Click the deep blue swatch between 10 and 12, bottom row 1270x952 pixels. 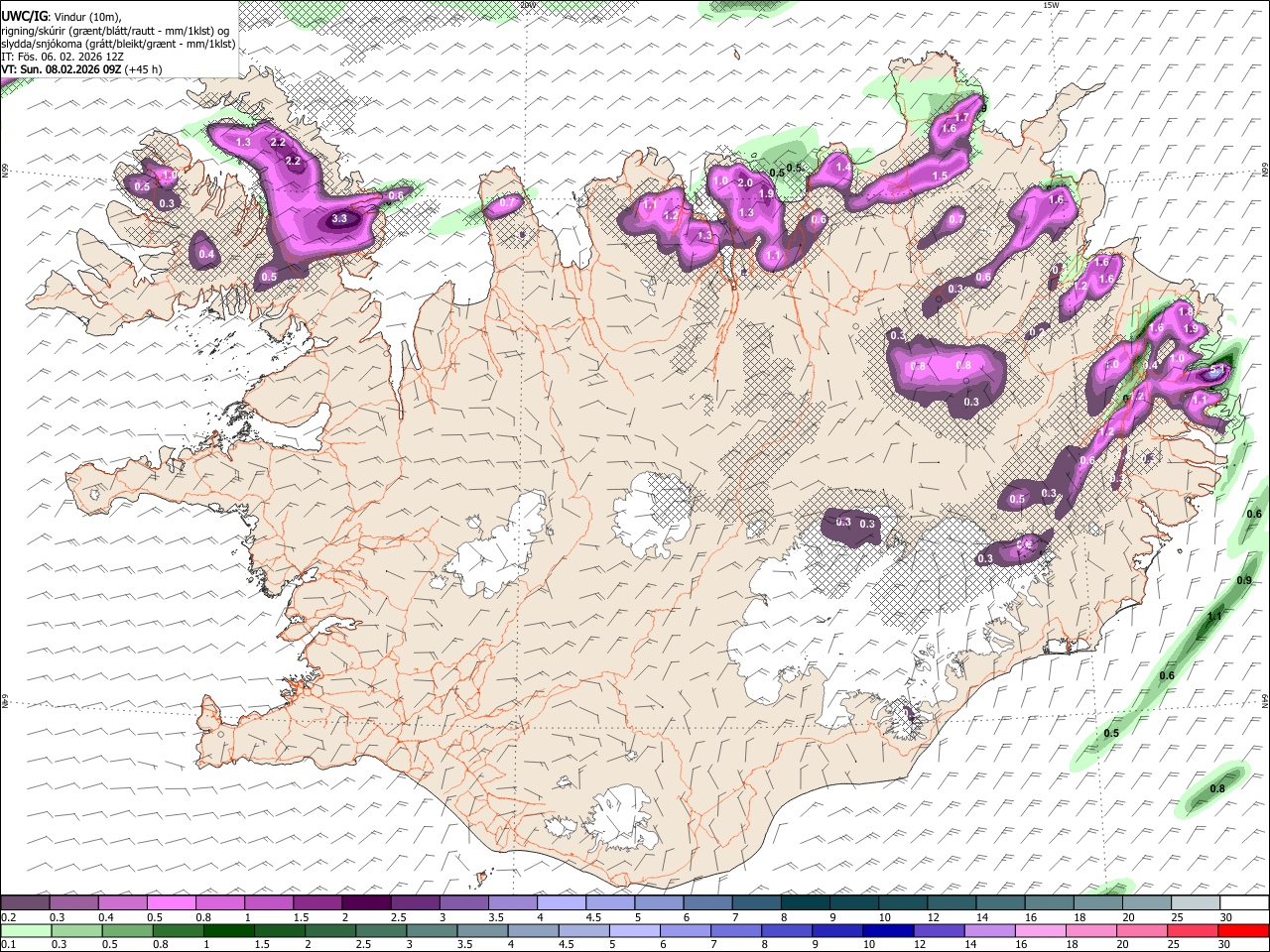point(890,930)
